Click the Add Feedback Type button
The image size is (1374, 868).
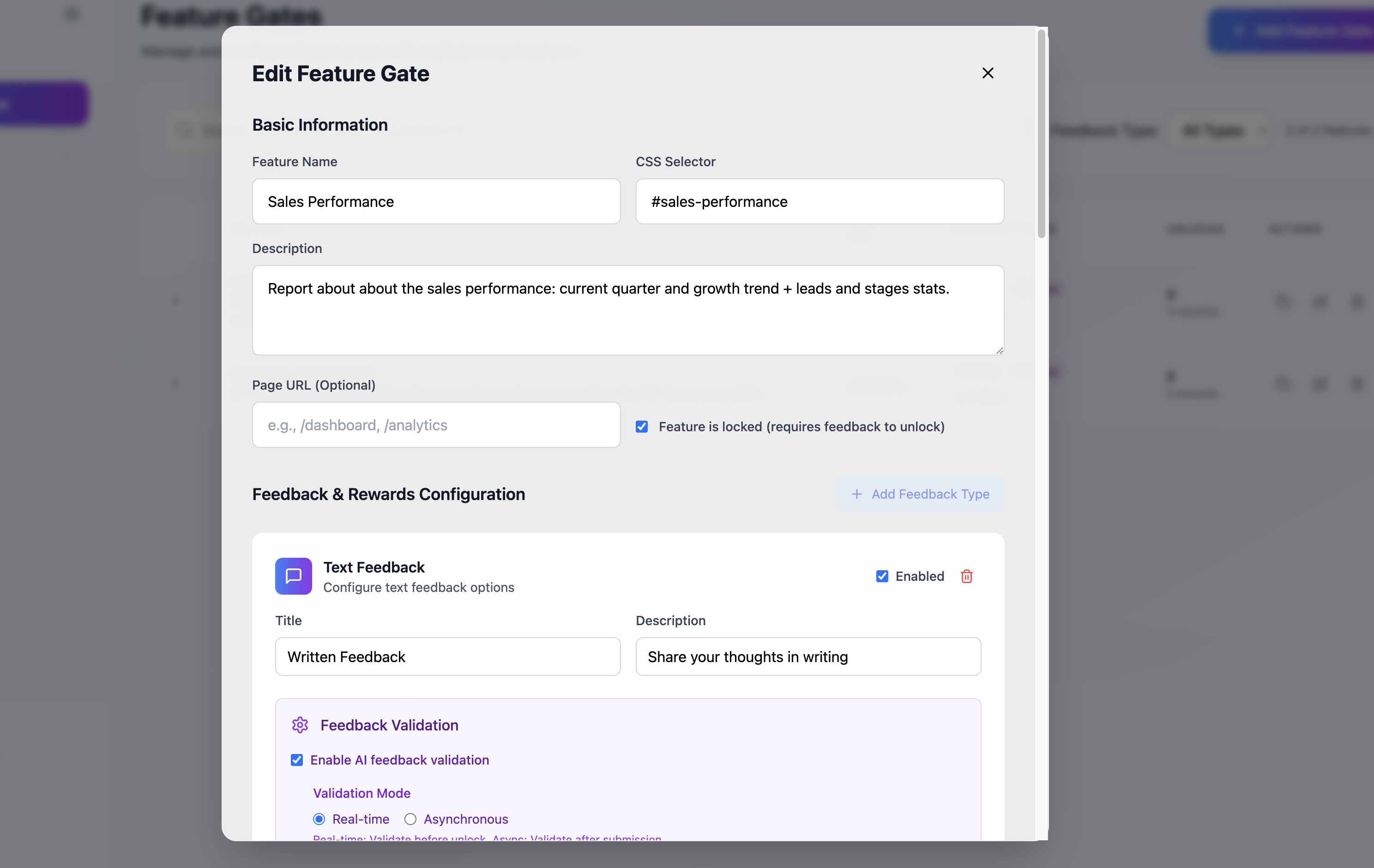point(919,494)
